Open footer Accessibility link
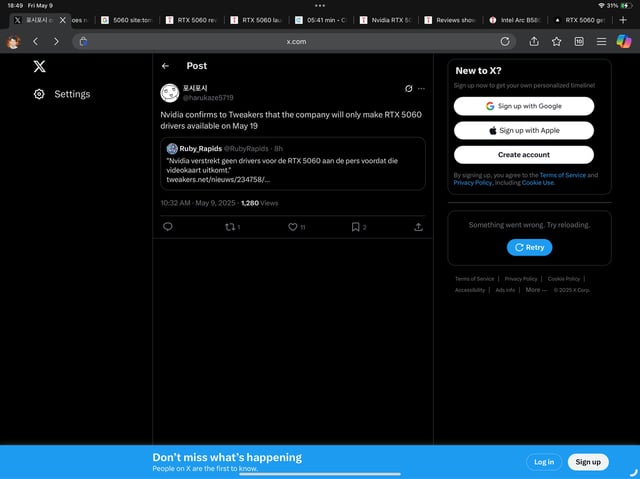The width and height of the screenshot is (640, 479). [x=470, y=290]
